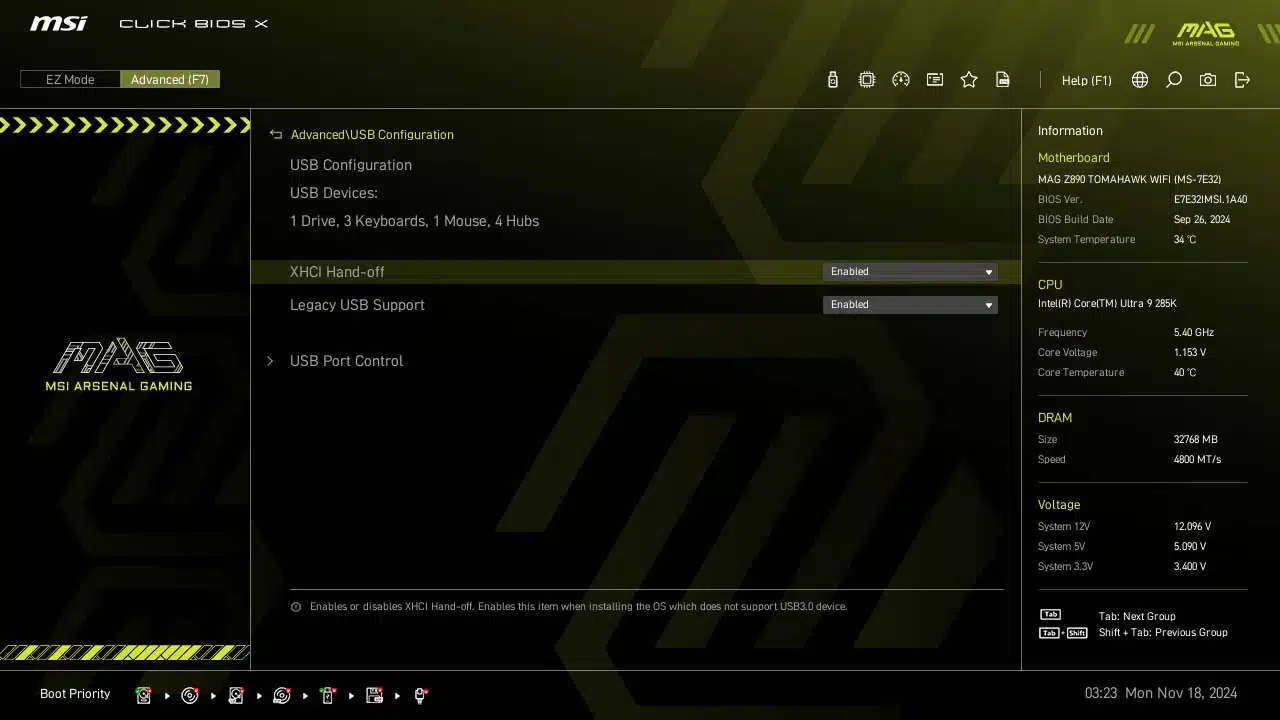
Task: Click the System 5V value 5.090 V
Action: [1190, 547]
